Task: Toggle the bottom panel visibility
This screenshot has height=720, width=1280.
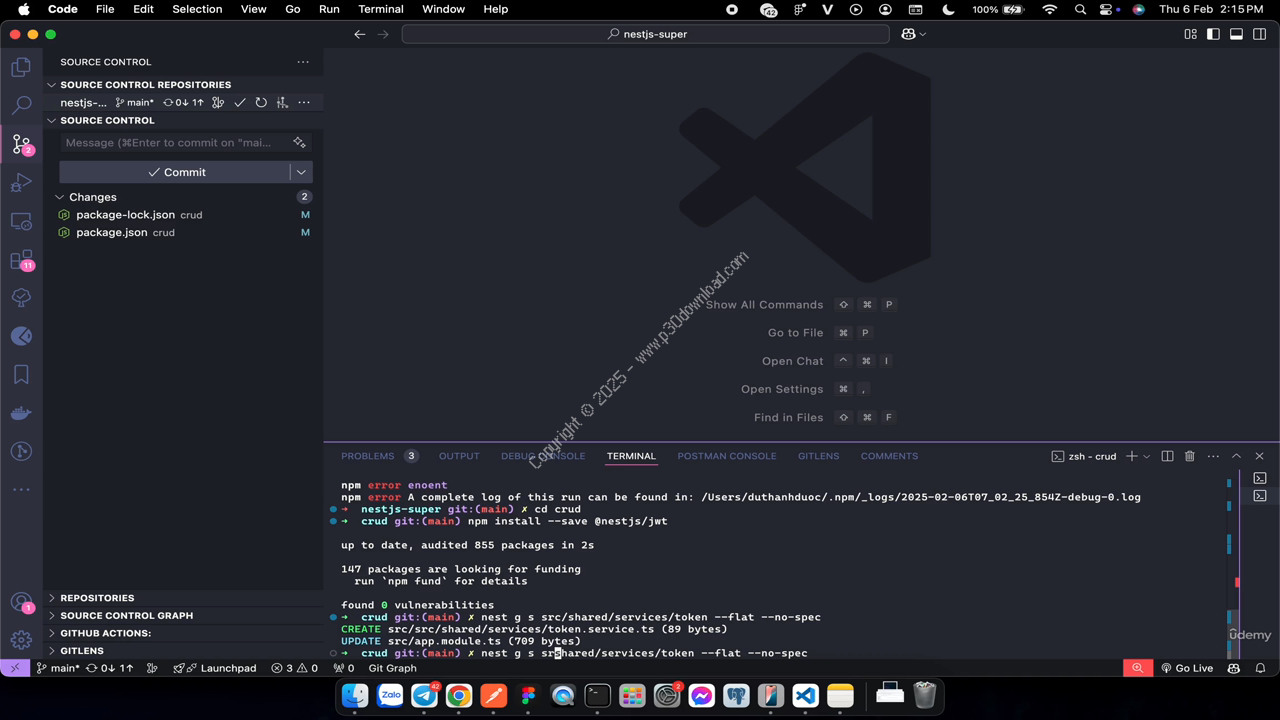Action: click(x=1236, y=34)
